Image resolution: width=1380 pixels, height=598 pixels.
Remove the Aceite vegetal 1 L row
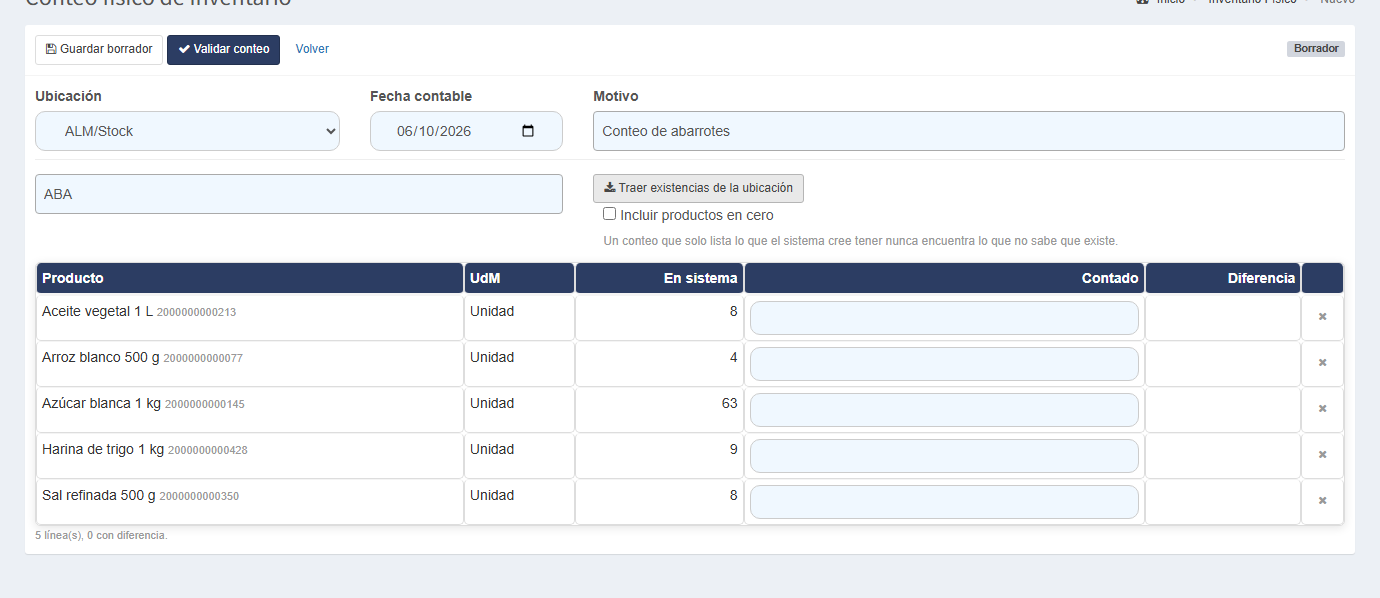[1322, 317]
